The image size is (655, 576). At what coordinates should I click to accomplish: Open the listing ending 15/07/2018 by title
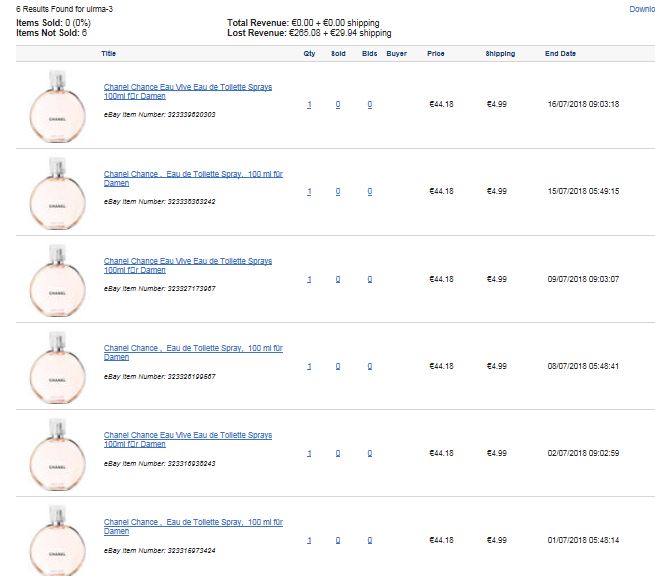pos(193,178)
